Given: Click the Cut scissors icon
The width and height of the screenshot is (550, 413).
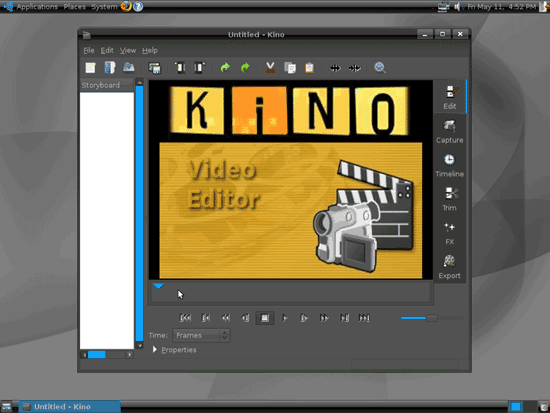Looking at the screenshot, I should click(x=270, y=67).
